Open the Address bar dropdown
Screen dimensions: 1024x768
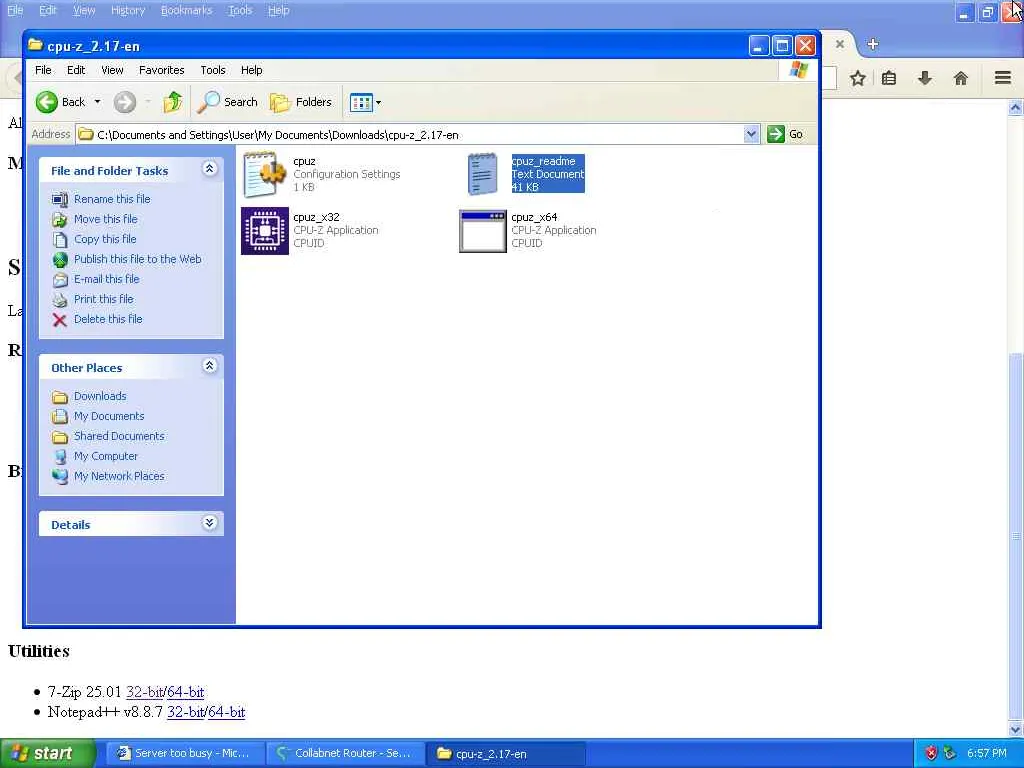coord(751,134)
